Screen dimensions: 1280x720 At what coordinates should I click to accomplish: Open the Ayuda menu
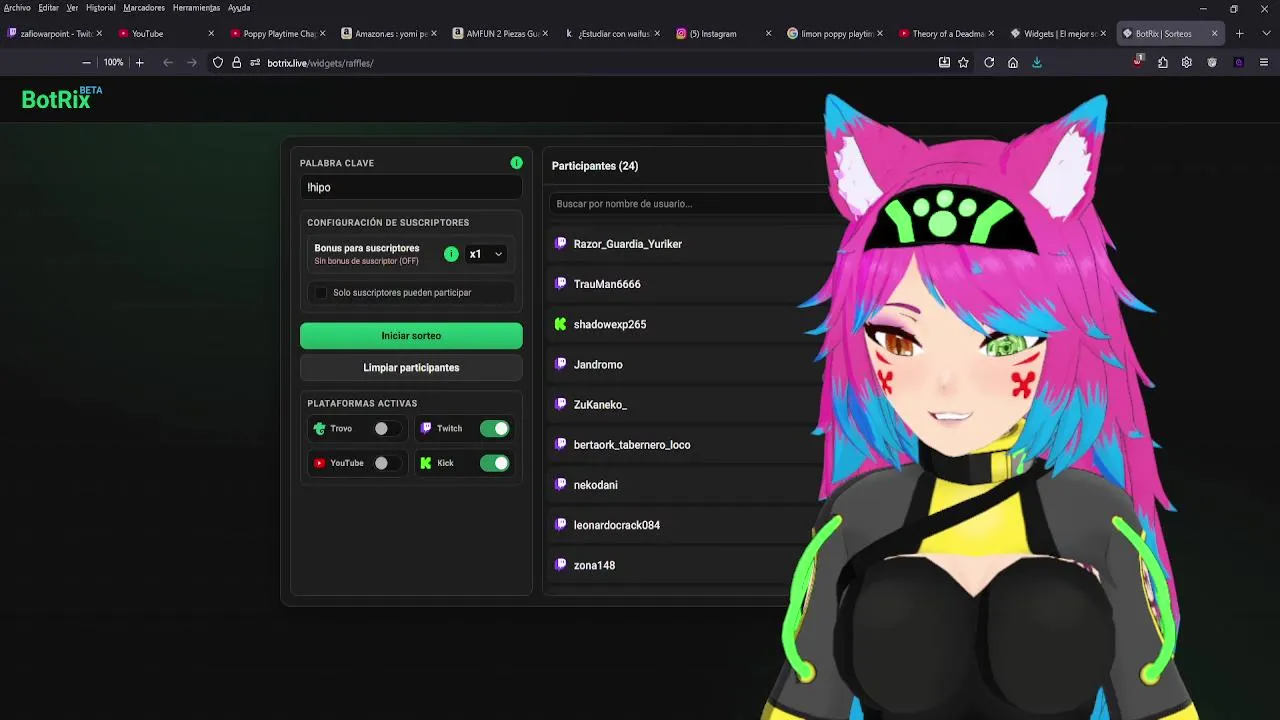click(239, 8)
